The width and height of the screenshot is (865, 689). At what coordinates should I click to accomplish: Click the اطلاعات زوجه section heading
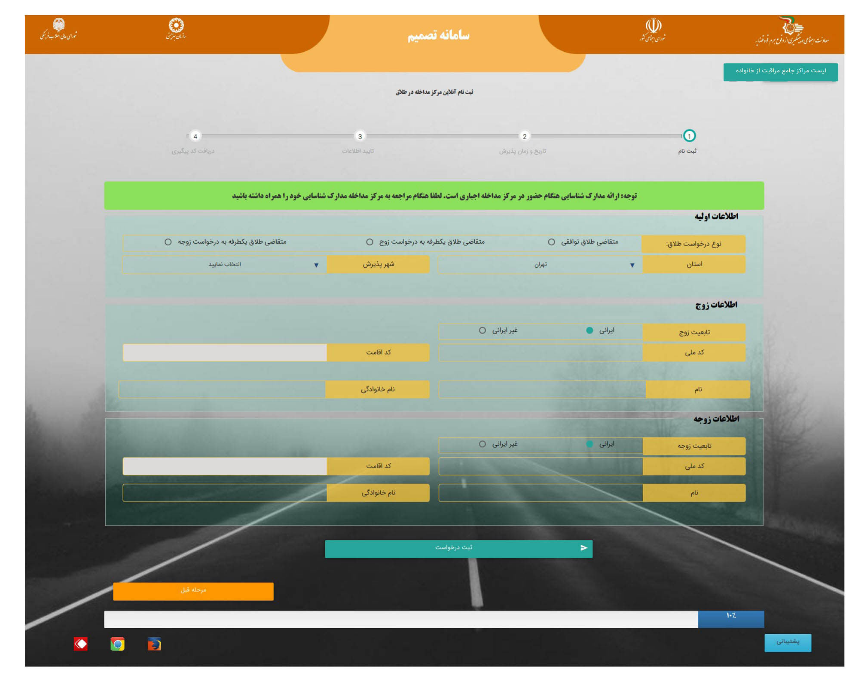[x=716, y=419]
